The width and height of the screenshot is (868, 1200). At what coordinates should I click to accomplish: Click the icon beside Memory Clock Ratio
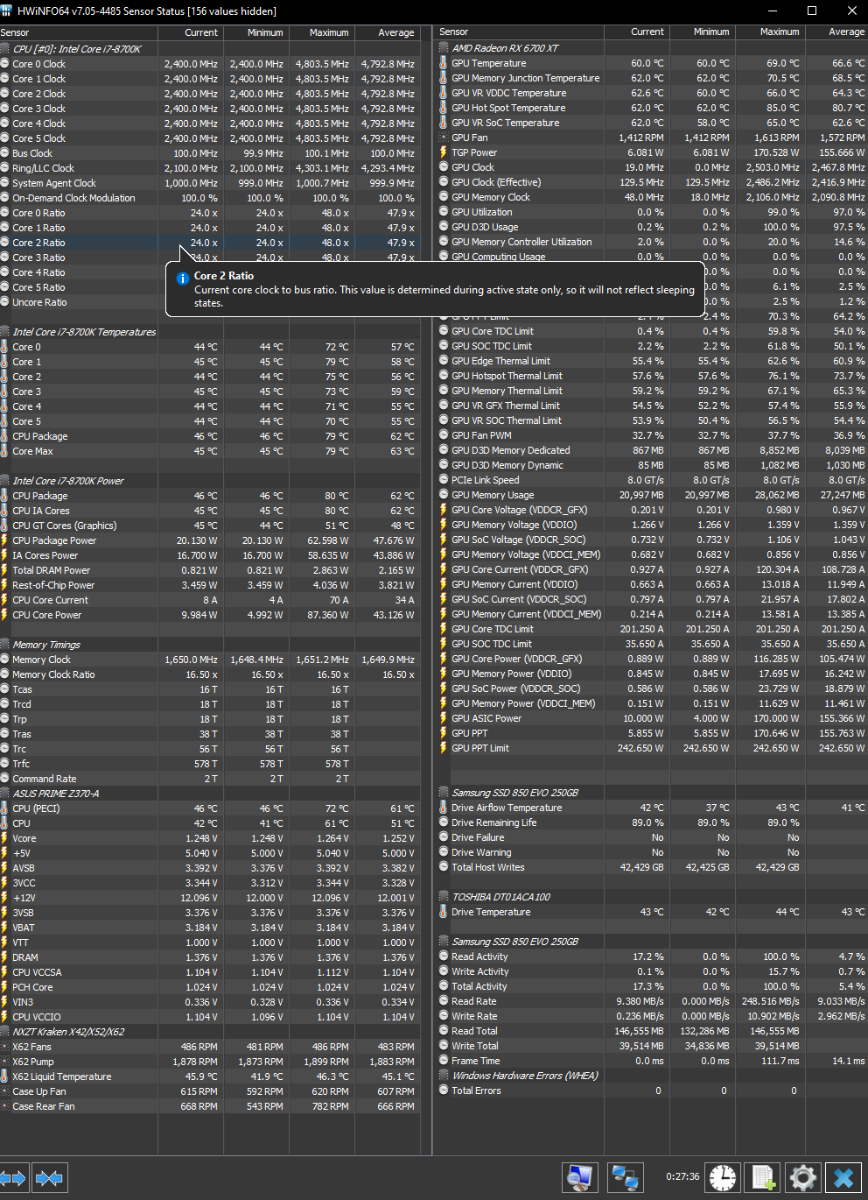6,674
